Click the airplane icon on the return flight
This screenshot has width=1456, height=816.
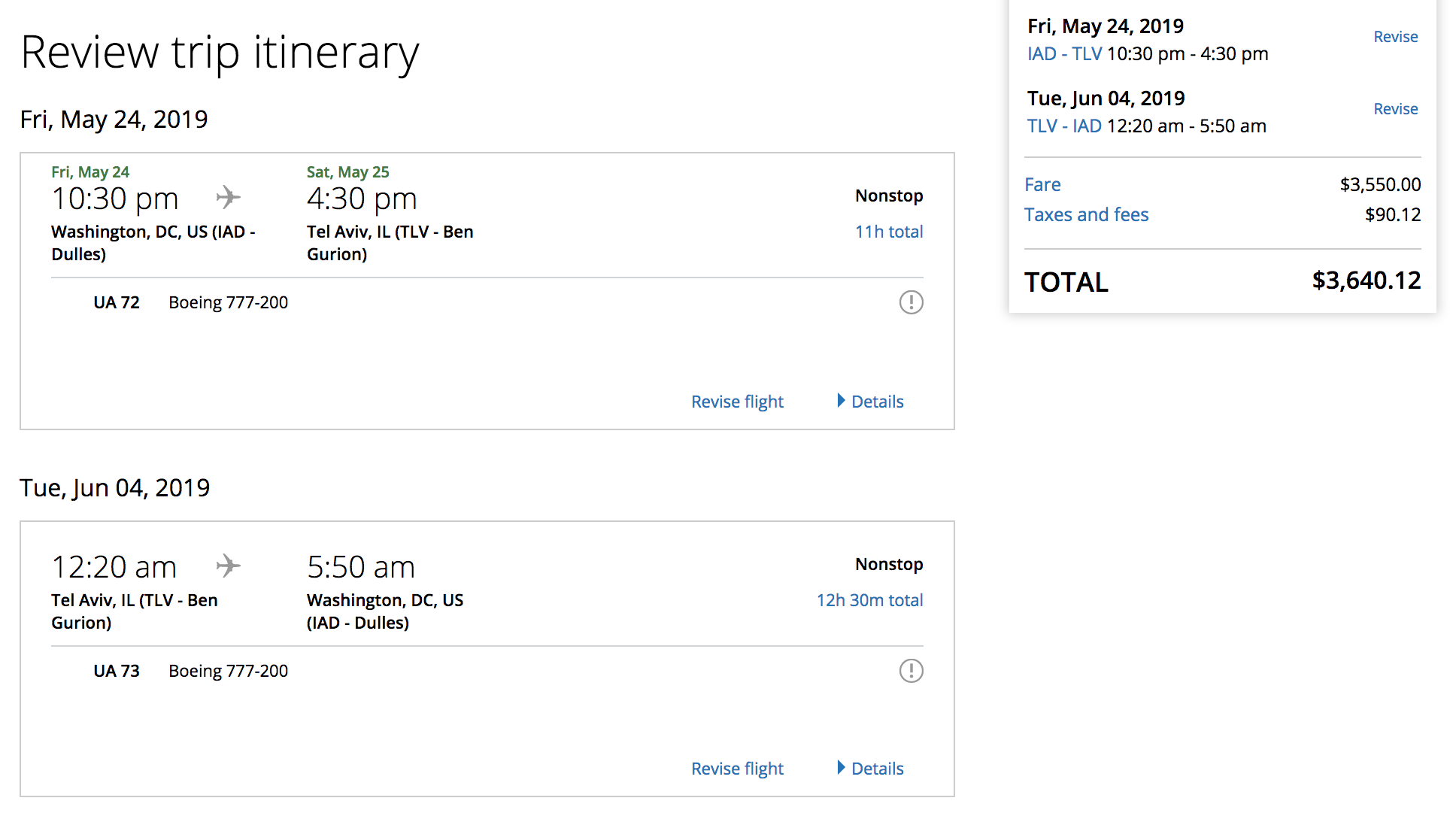[x=229, y=566]
